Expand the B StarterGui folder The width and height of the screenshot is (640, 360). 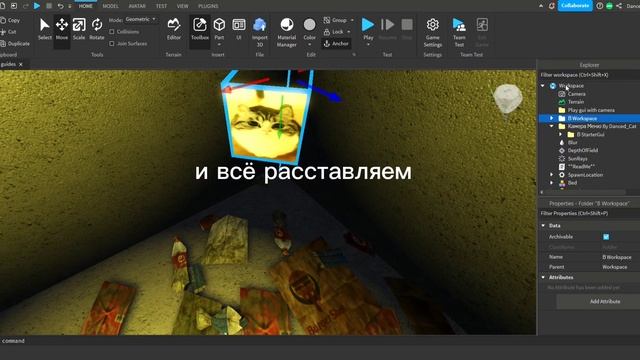560,134
